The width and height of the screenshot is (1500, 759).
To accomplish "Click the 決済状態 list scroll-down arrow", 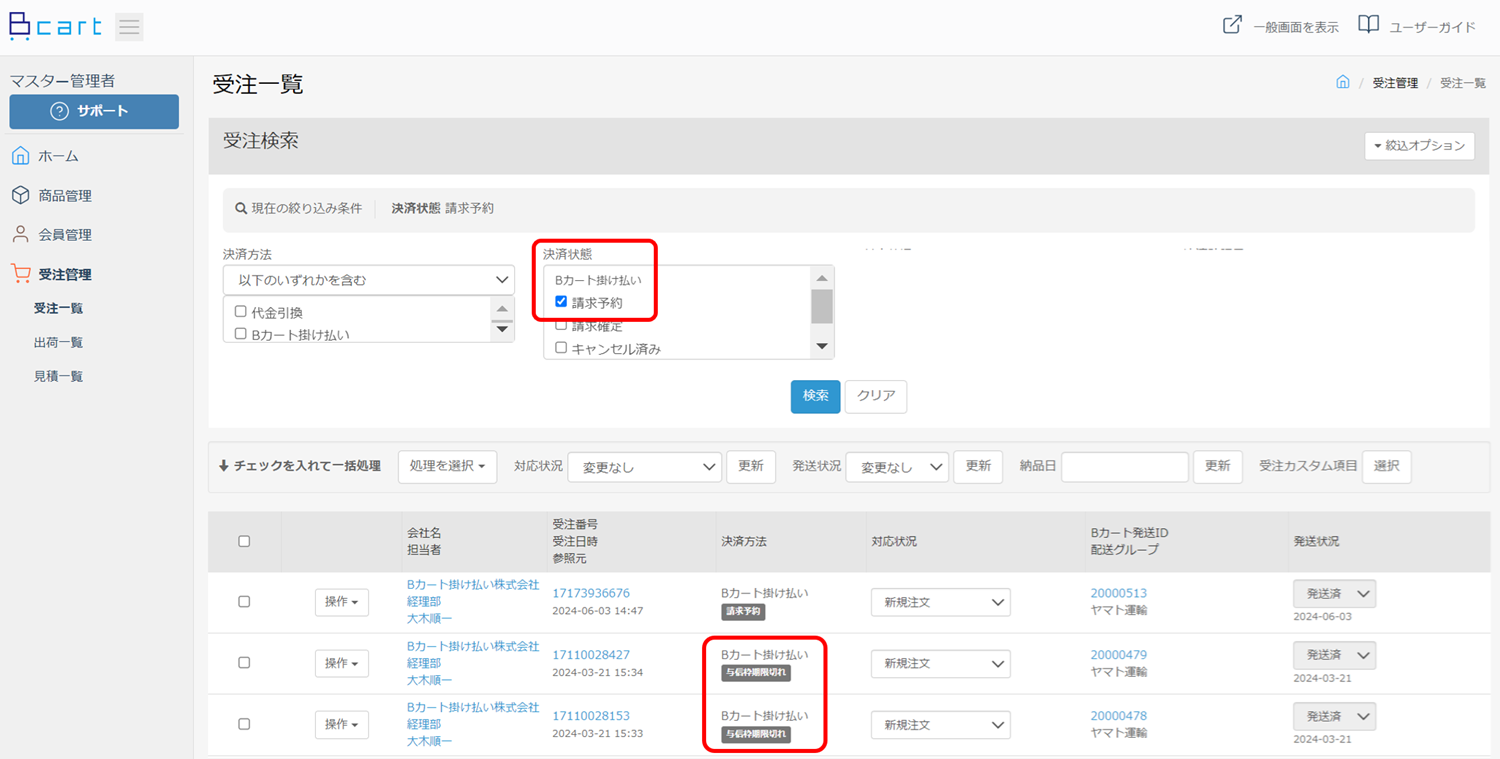I will coord(822,346).
